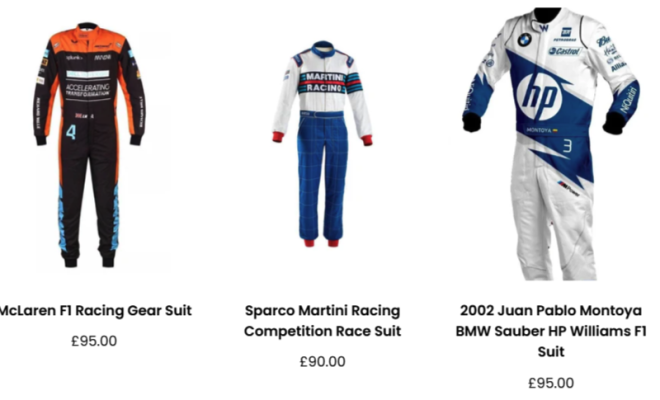
Task: Click the large HP logo on the Williams suit
Action: click(x=539, y=97)
